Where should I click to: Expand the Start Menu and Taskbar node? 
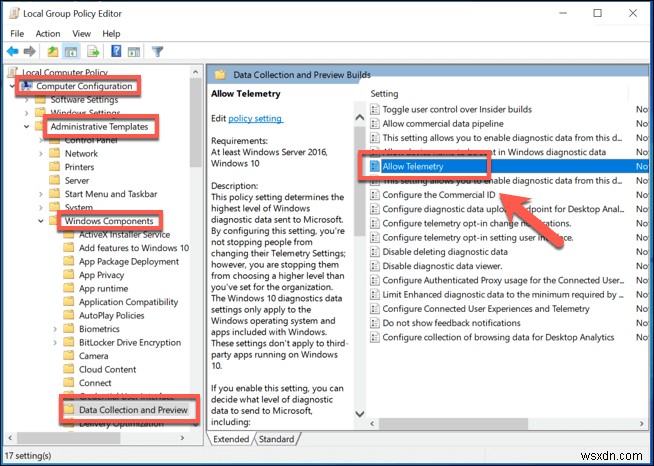[x=41, y=194]
